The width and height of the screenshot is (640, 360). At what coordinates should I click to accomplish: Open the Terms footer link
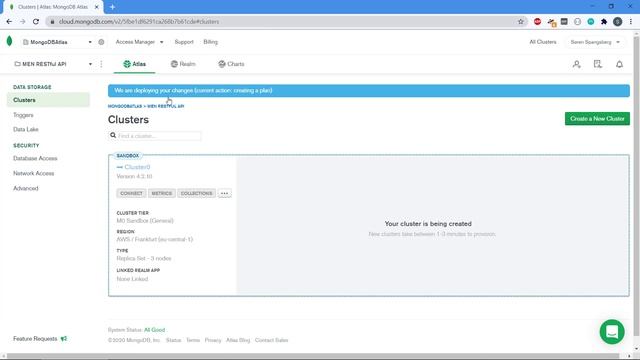pos(193,340)
